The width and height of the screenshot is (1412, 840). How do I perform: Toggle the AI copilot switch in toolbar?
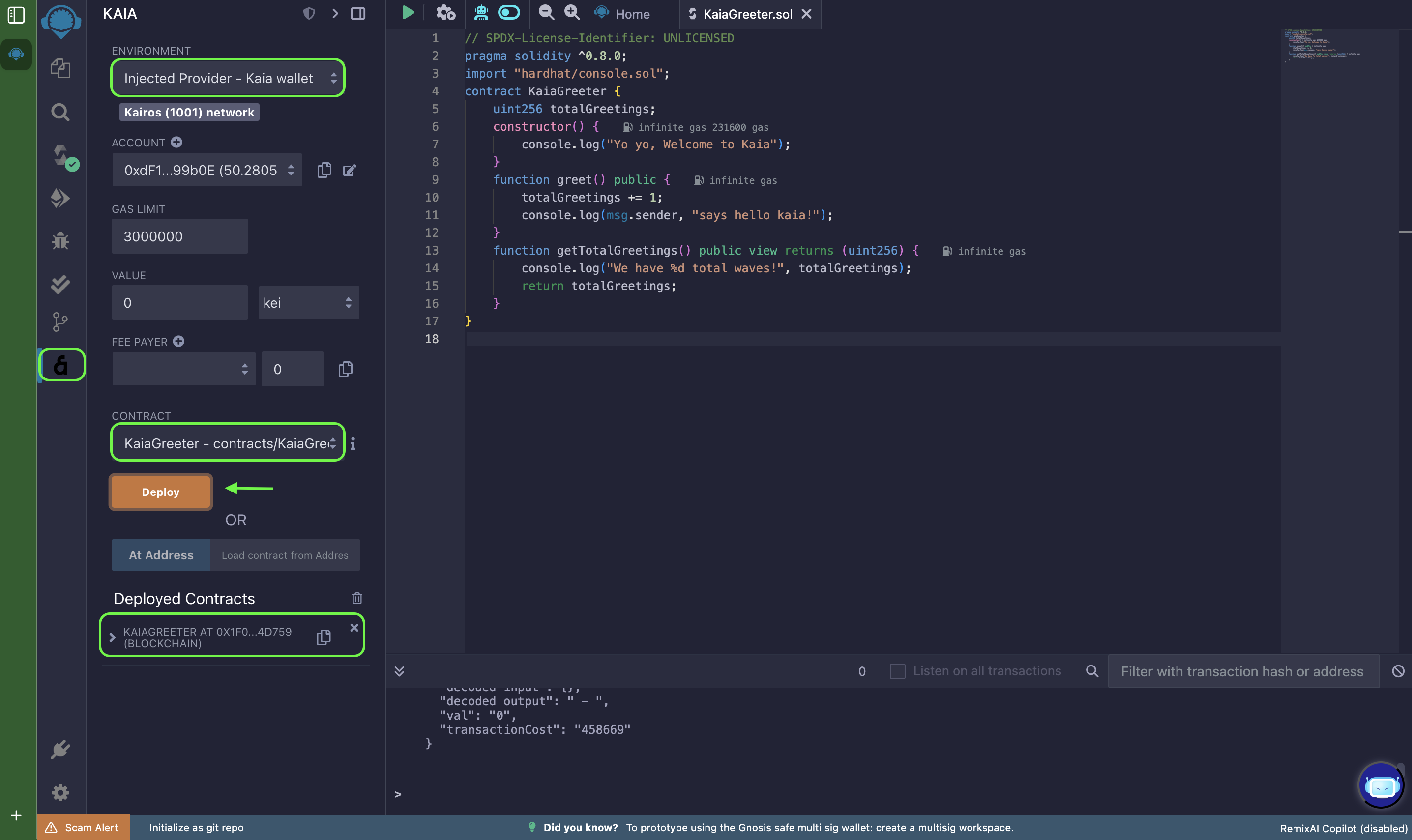[x=509, y=12]
